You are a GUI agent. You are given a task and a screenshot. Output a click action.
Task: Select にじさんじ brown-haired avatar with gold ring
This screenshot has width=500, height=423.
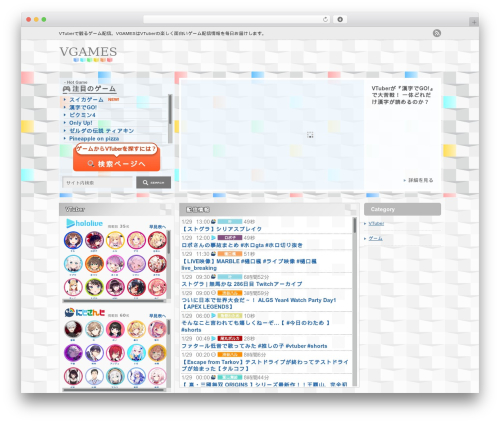(x=157, y=353)
